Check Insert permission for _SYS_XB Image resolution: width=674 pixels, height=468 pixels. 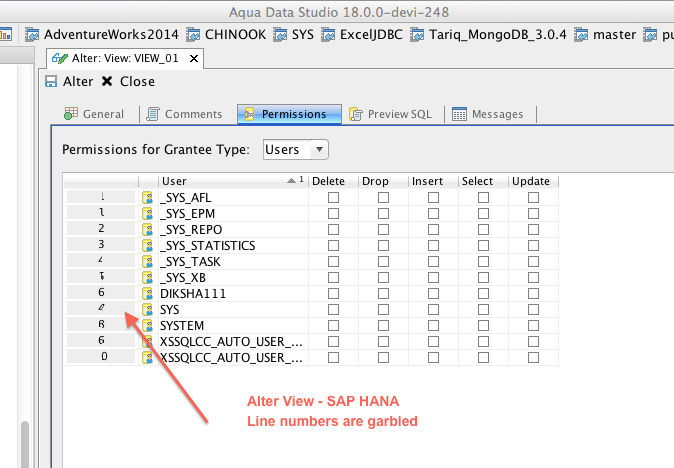pos(433,278)
